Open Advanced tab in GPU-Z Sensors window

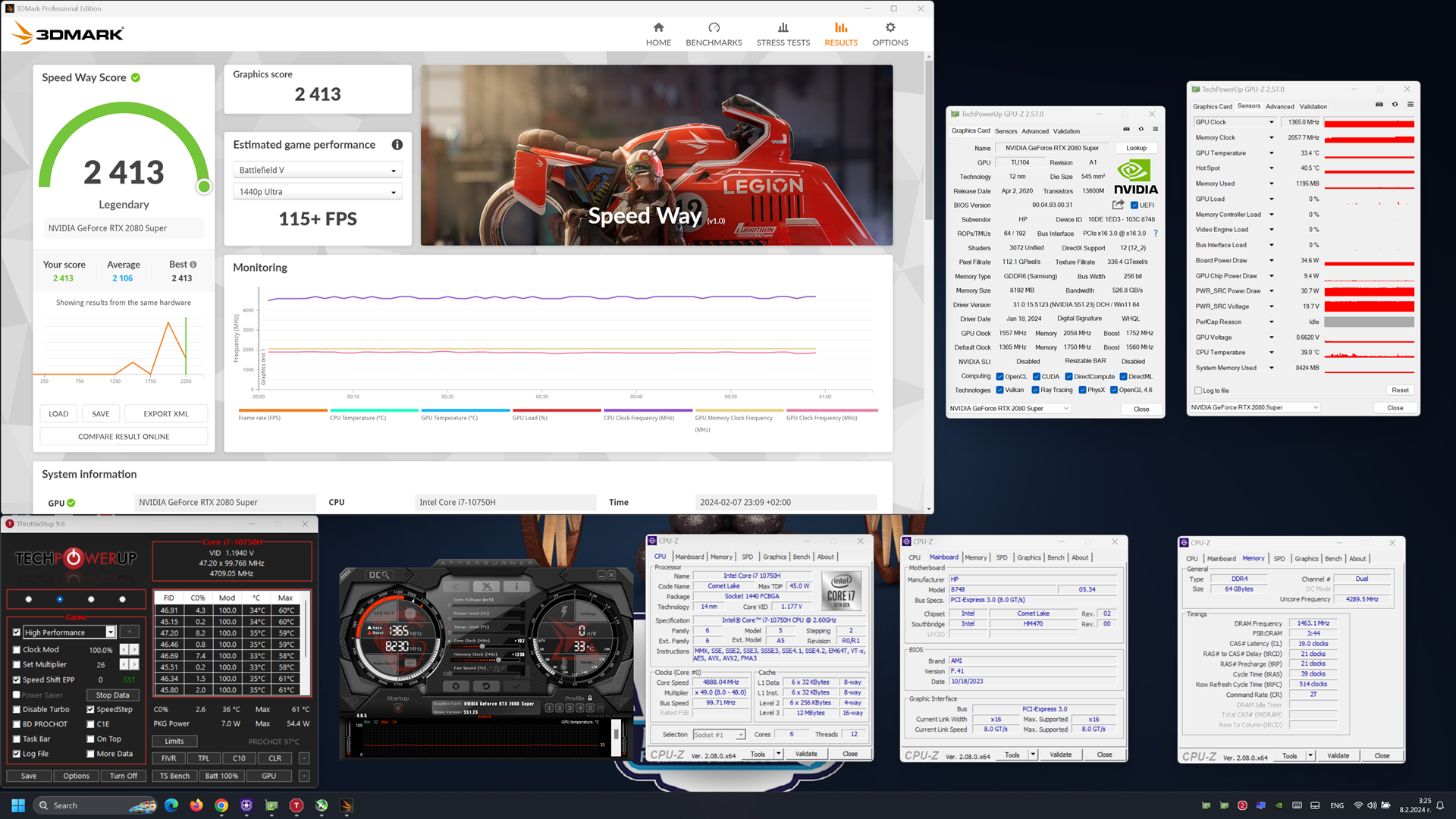(x=1279, y=106)
